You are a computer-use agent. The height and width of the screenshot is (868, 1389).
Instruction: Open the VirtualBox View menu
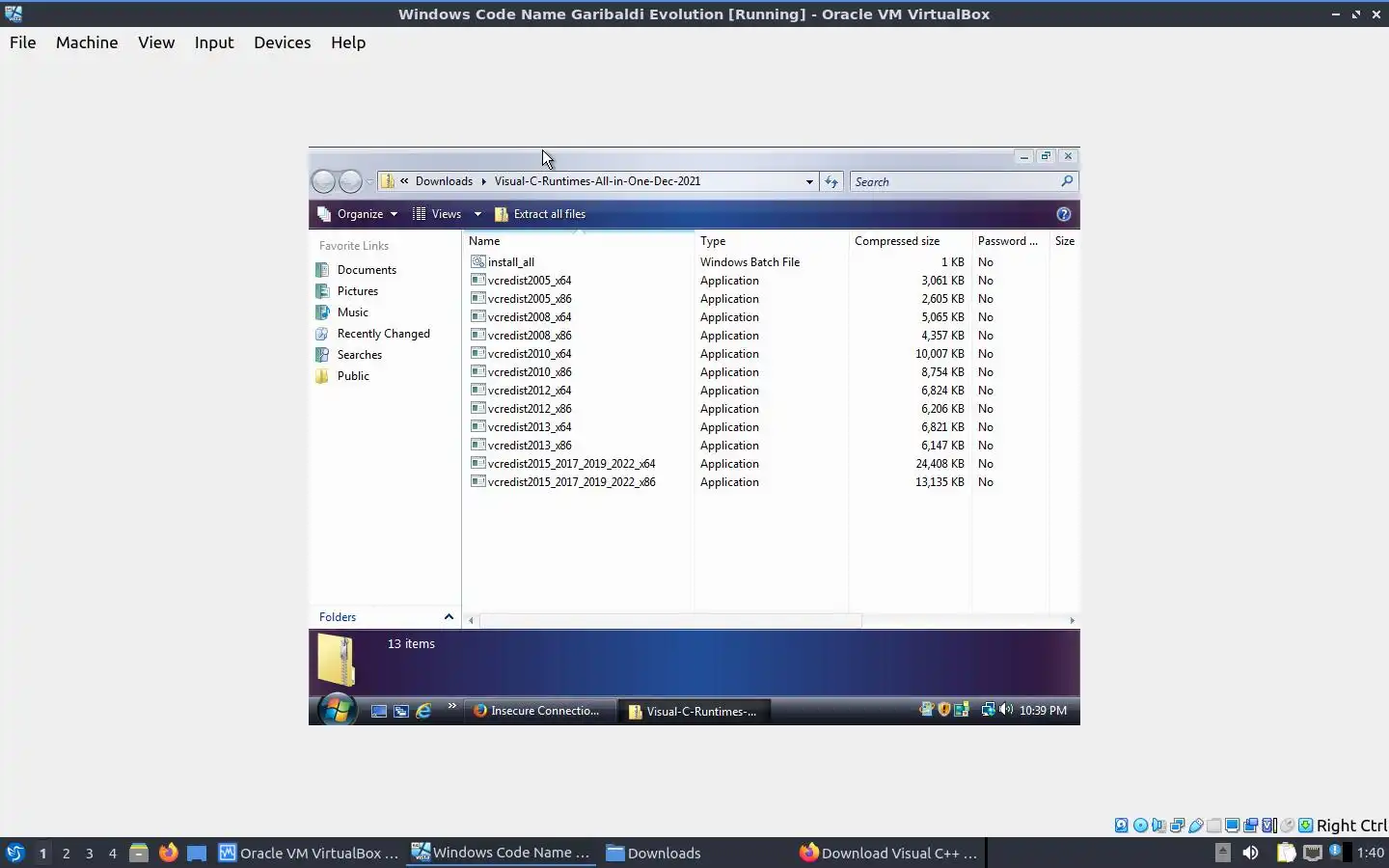[156, 42]
